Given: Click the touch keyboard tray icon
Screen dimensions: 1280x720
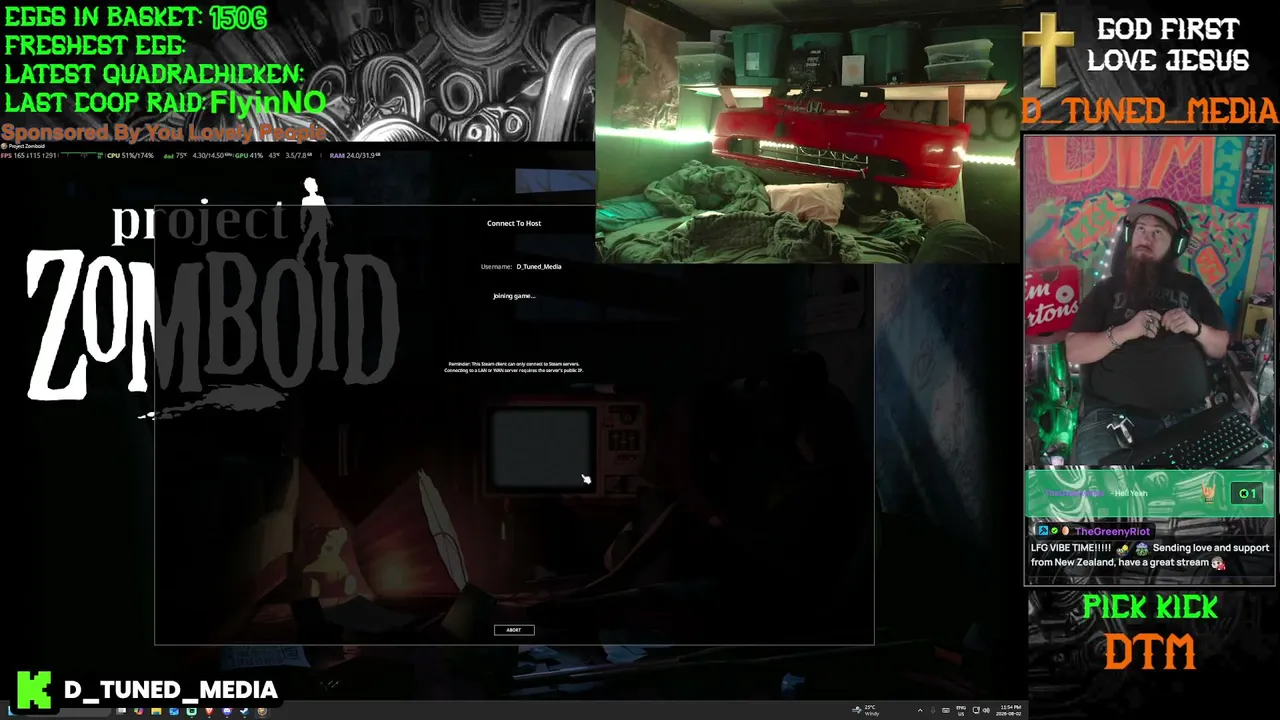Looking at the screenshot, I should (x=946, y=711).
